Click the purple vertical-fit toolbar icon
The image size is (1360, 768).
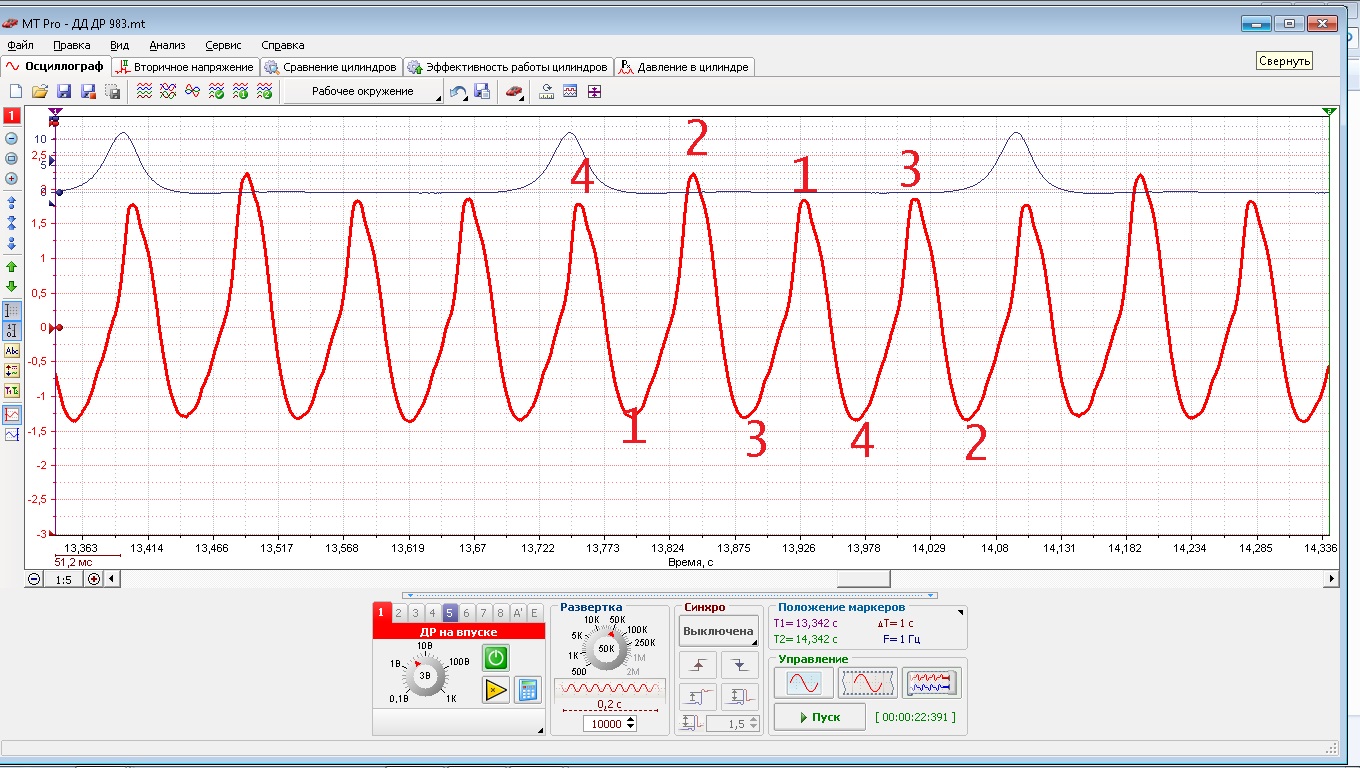click(594, 92)
